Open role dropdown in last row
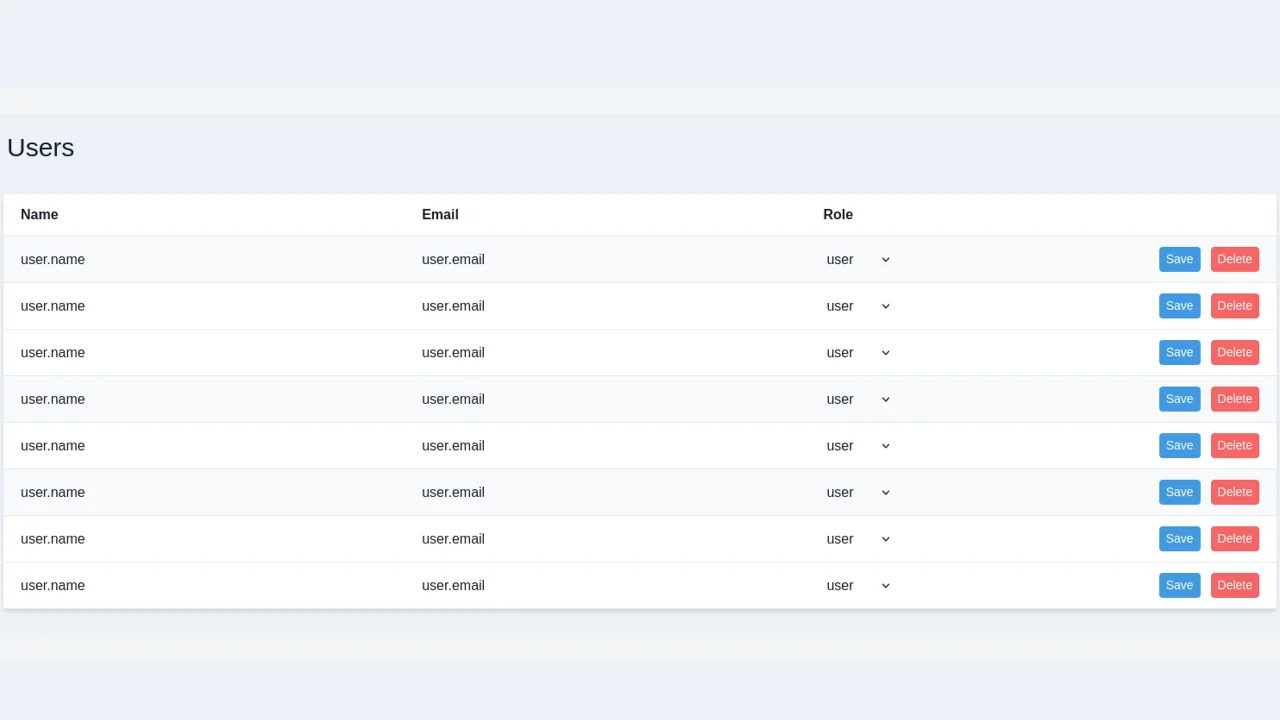Image resolution: width=1280 pixels, height=720 pixels. click(x=858, y=586)
